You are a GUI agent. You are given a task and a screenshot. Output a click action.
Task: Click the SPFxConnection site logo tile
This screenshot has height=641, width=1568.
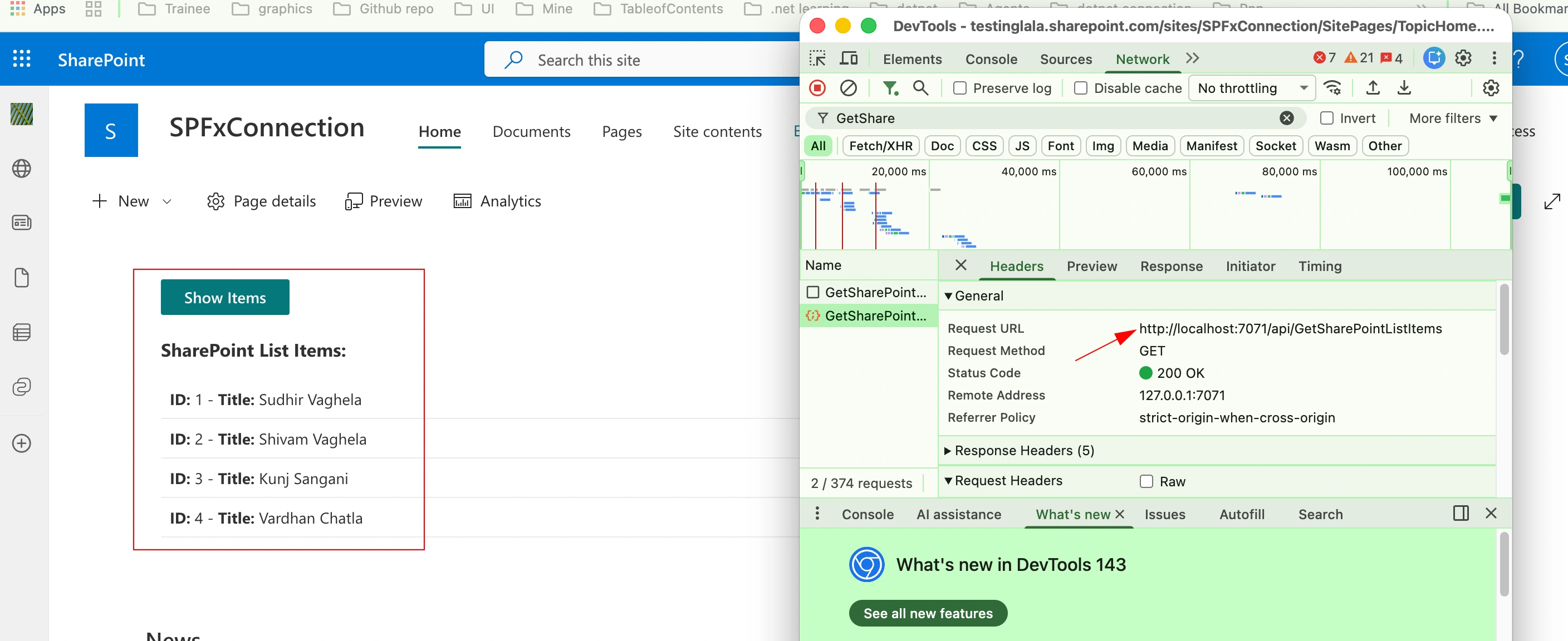(x=111, y=130)
